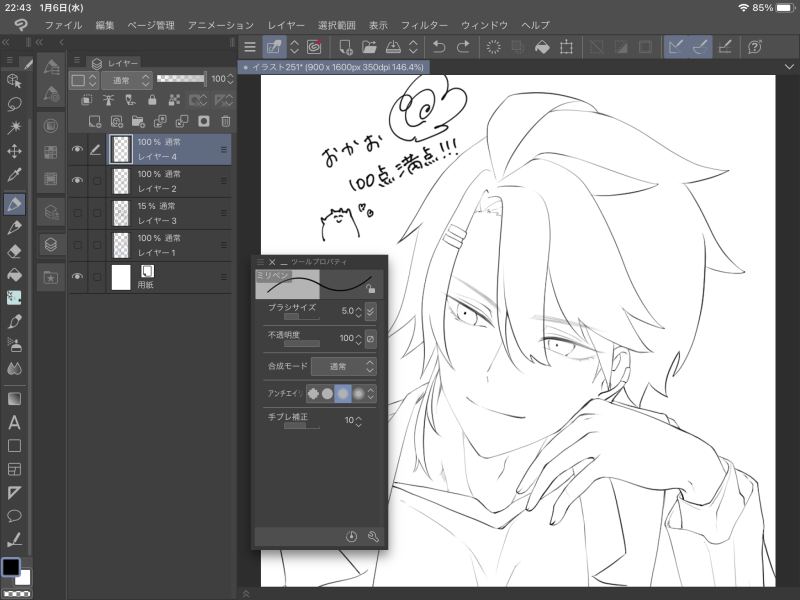Toggle Snap to ruler in command bar

pyautogui.click(x=676, y=47)
